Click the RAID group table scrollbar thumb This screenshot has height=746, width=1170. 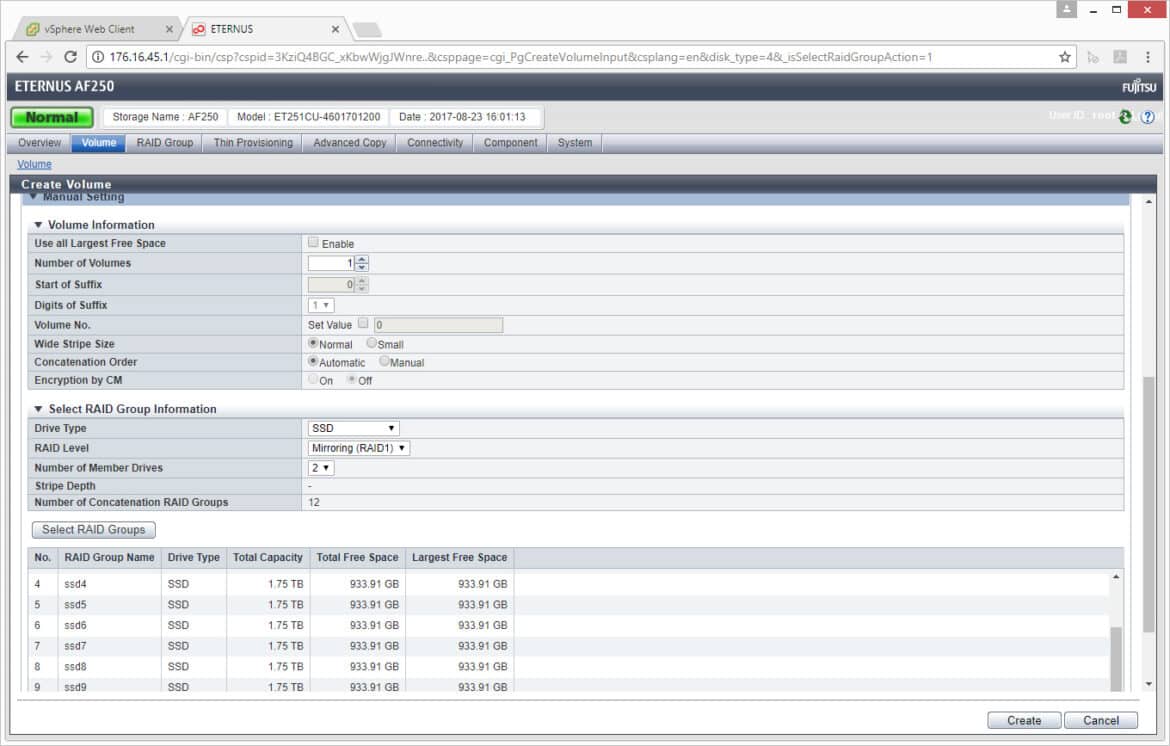1116,658
